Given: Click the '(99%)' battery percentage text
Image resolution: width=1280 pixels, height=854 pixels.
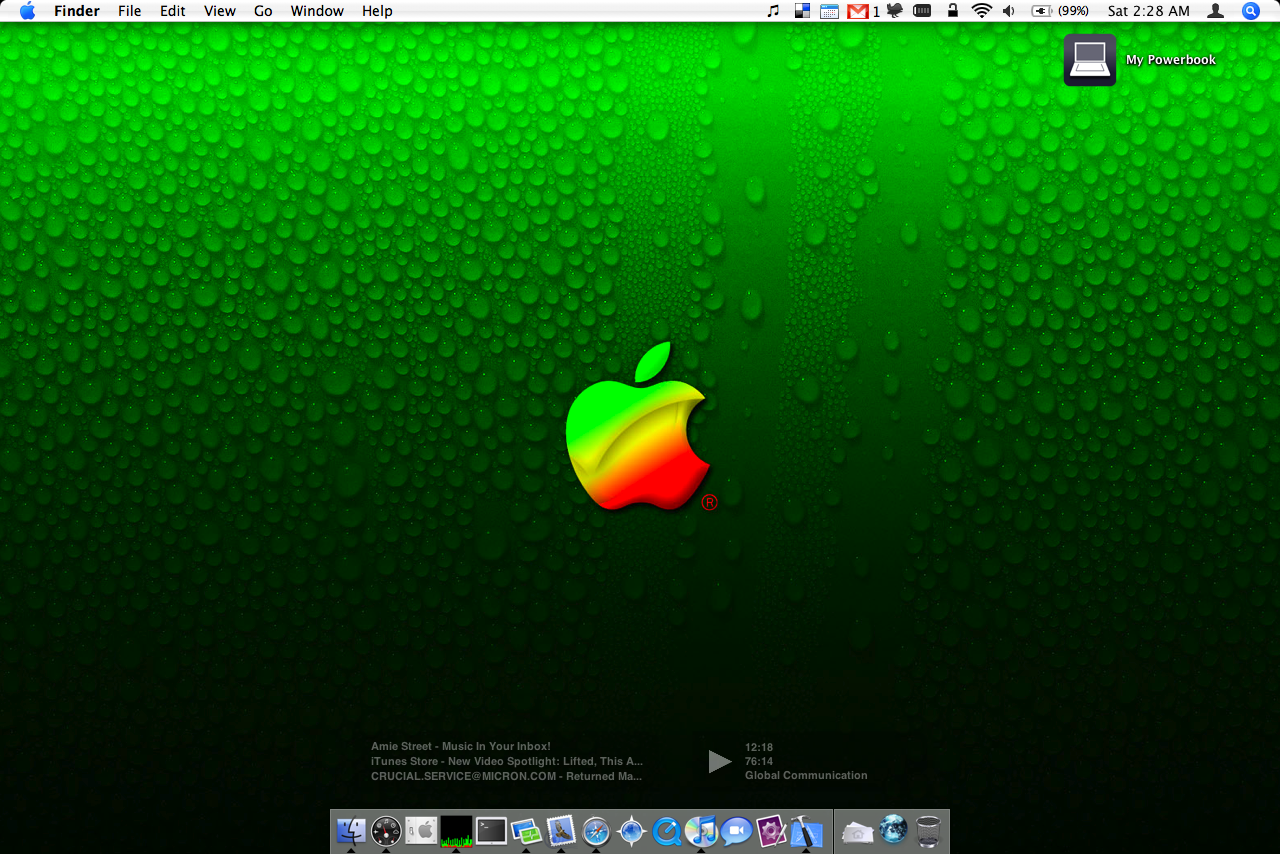Looking at the screenshot, I should click(1073, 11).
